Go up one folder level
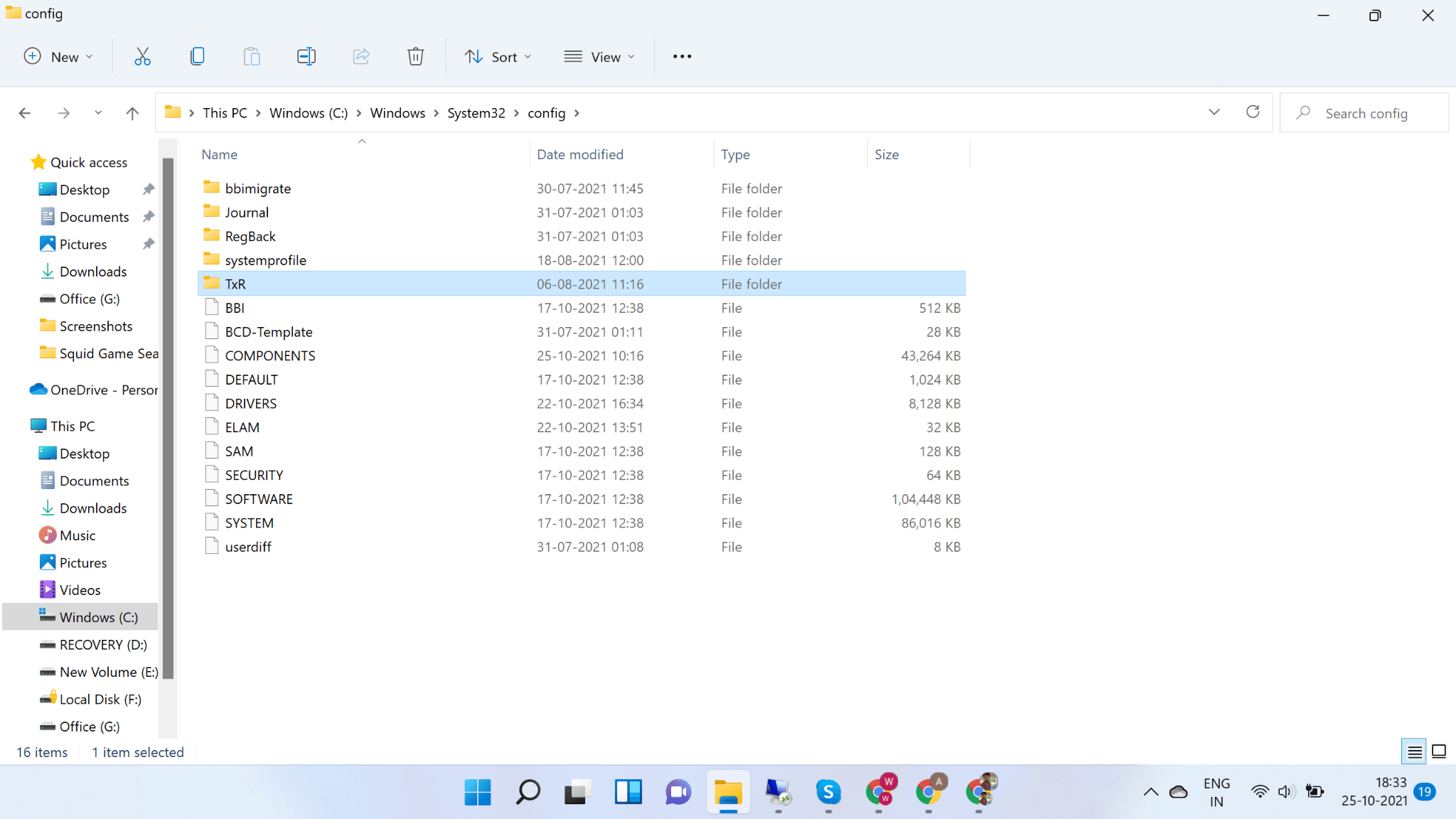 coord(132,113)
